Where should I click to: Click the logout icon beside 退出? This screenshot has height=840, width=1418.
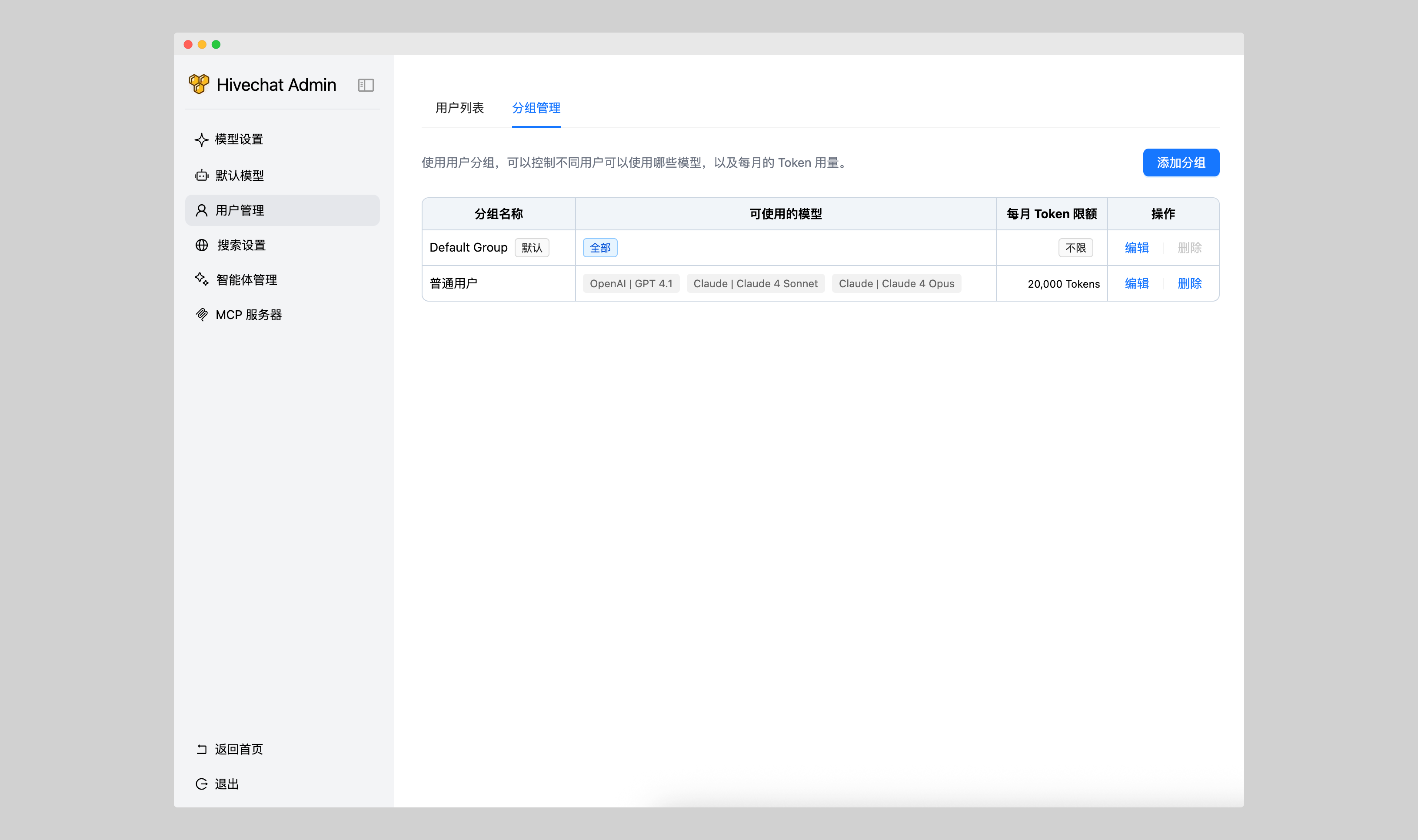point(202,784)
